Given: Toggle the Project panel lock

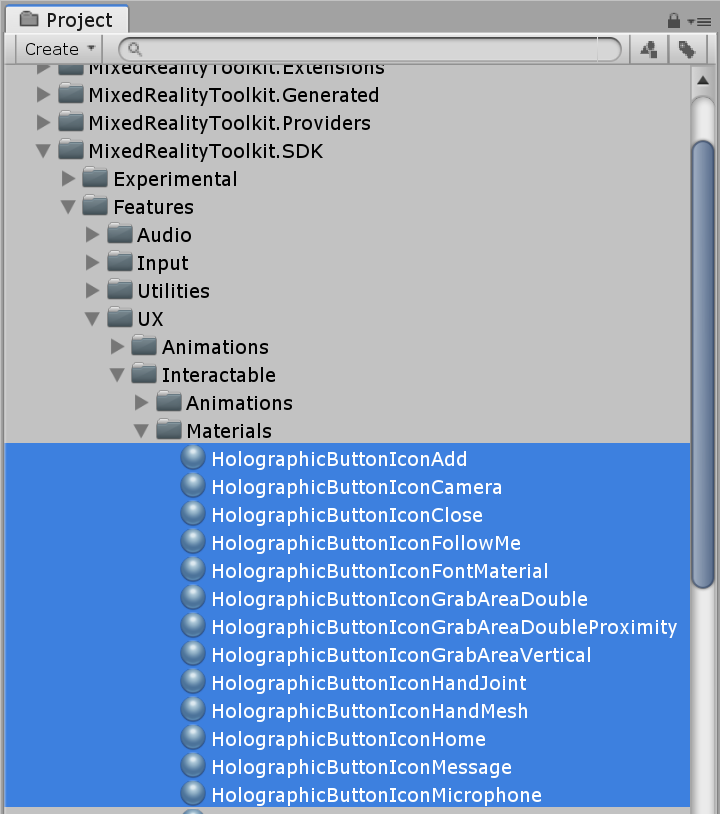Looking at the screenshot, I should (674, 21).
